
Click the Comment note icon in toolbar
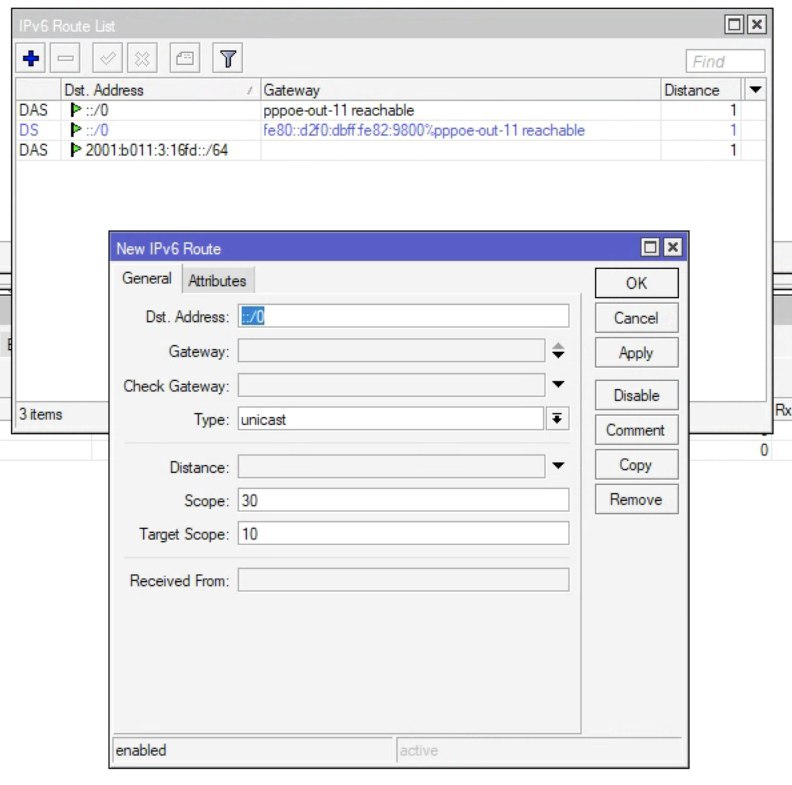click(x=184, y=59)
